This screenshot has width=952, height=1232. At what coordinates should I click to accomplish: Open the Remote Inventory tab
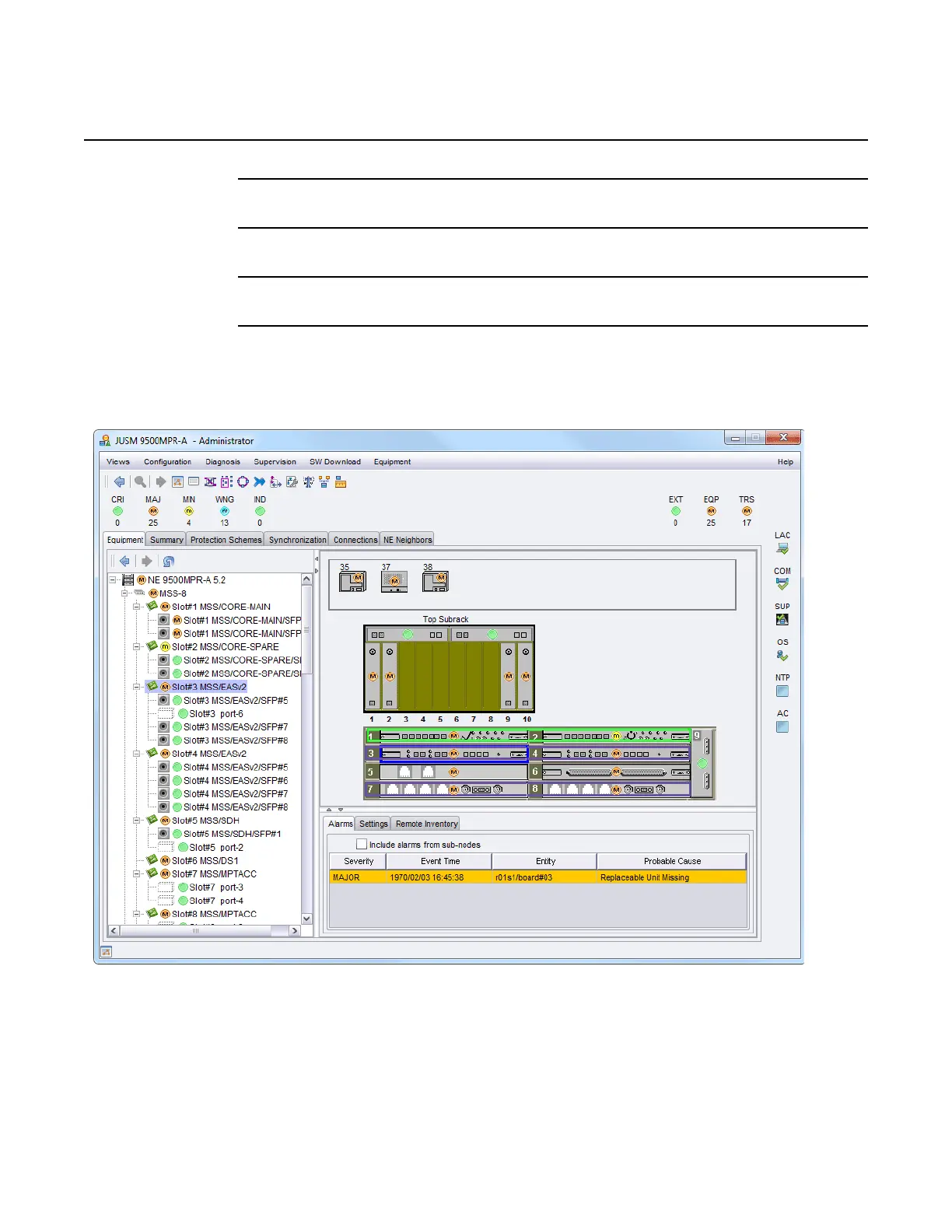point(426,824)
